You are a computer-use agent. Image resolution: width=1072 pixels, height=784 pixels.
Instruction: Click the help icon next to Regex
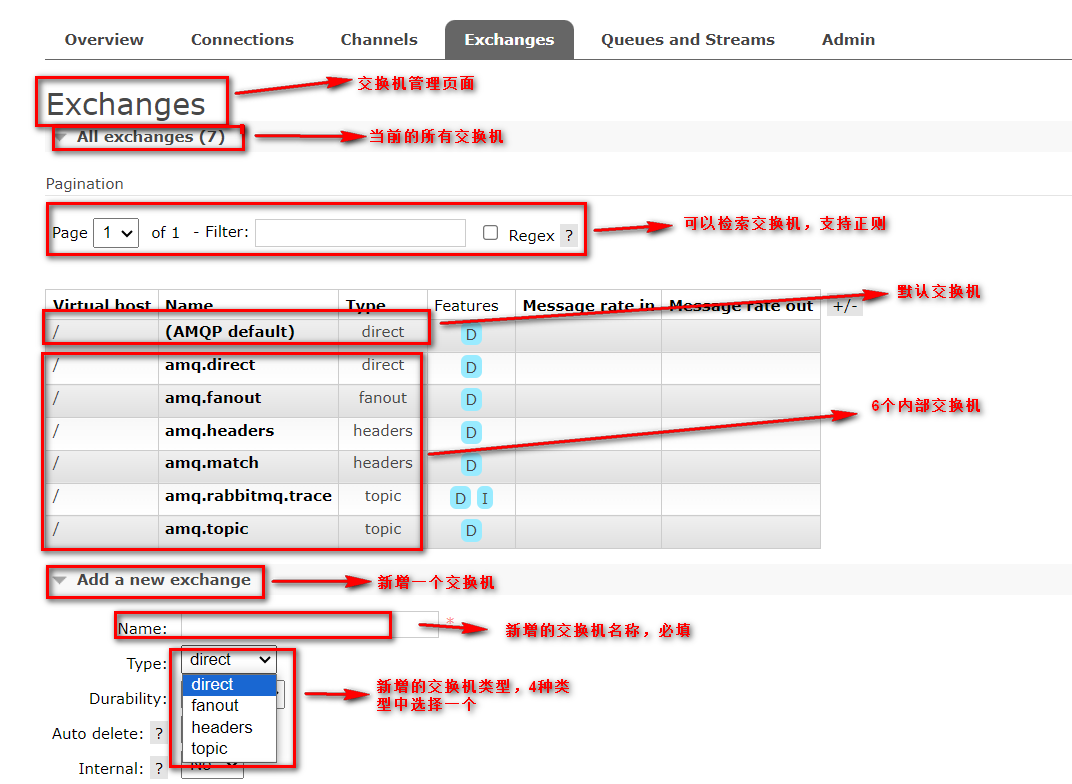(569, 235)
